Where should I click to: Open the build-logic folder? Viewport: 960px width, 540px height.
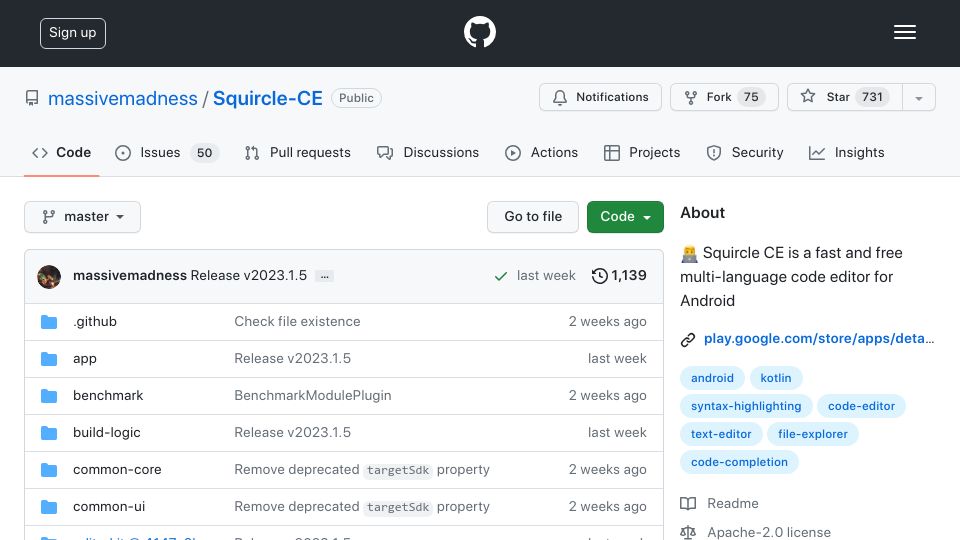pos(107,433)
